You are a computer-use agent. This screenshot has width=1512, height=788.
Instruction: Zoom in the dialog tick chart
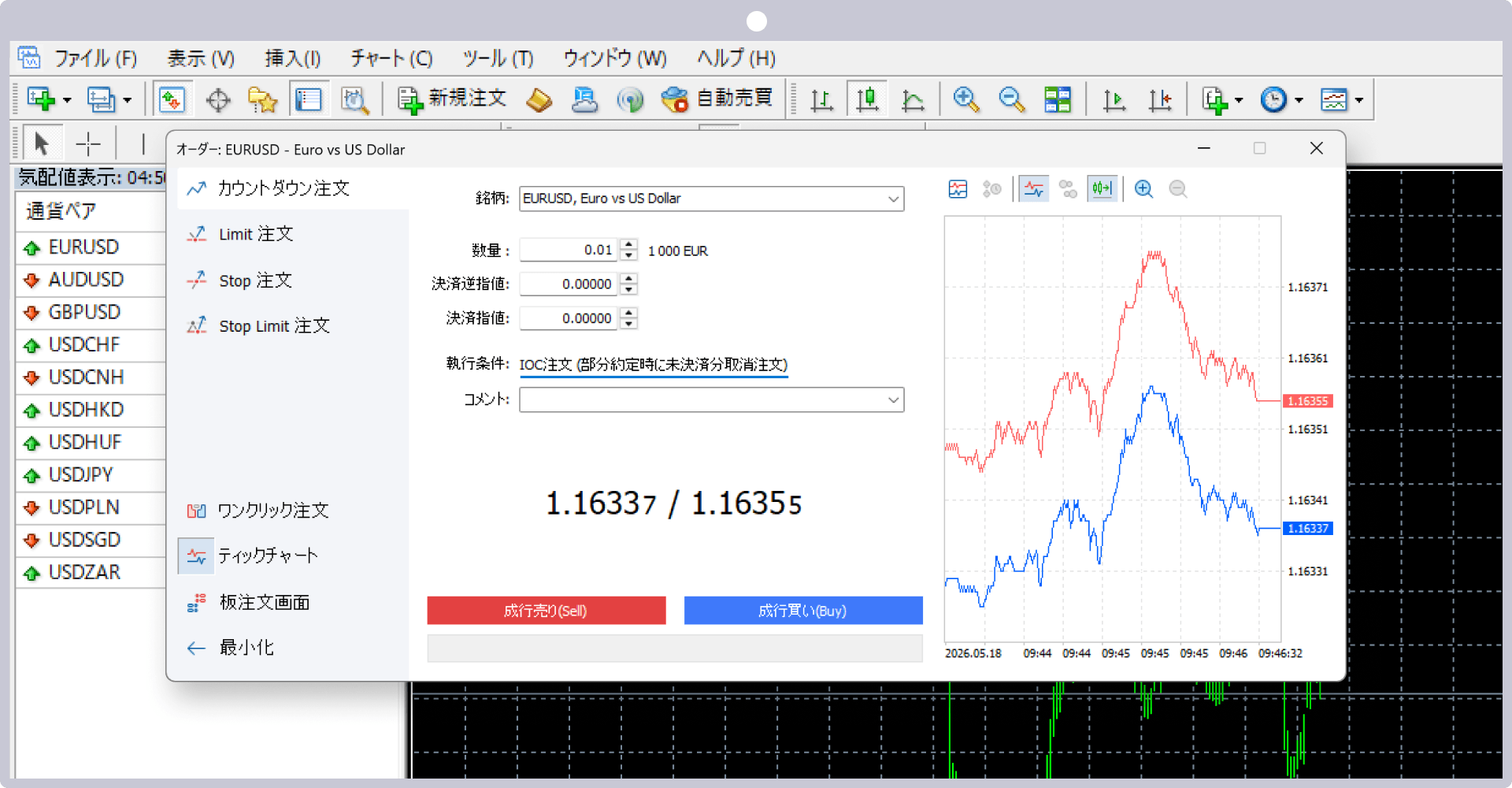coord(1143,189)
